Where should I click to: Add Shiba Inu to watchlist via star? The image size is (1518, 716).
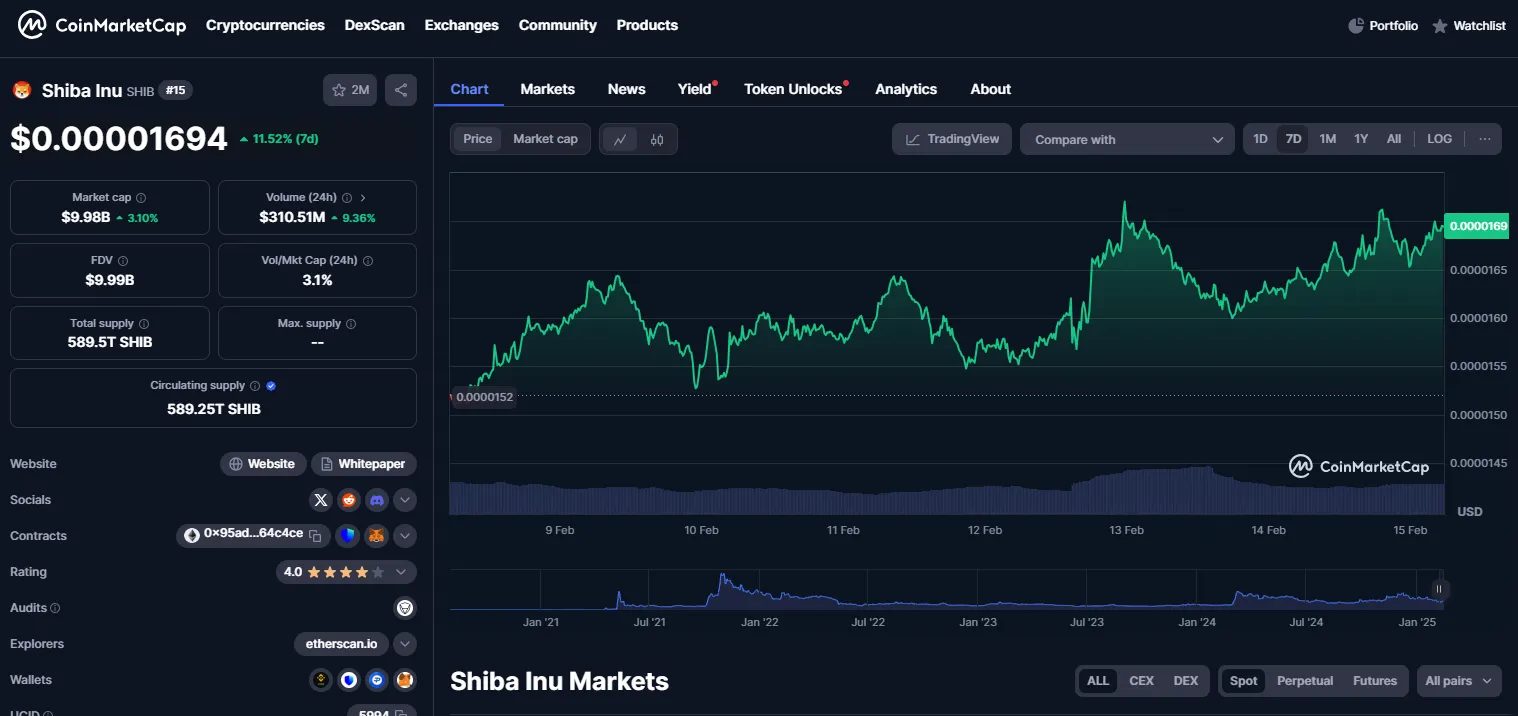[338, 89]
